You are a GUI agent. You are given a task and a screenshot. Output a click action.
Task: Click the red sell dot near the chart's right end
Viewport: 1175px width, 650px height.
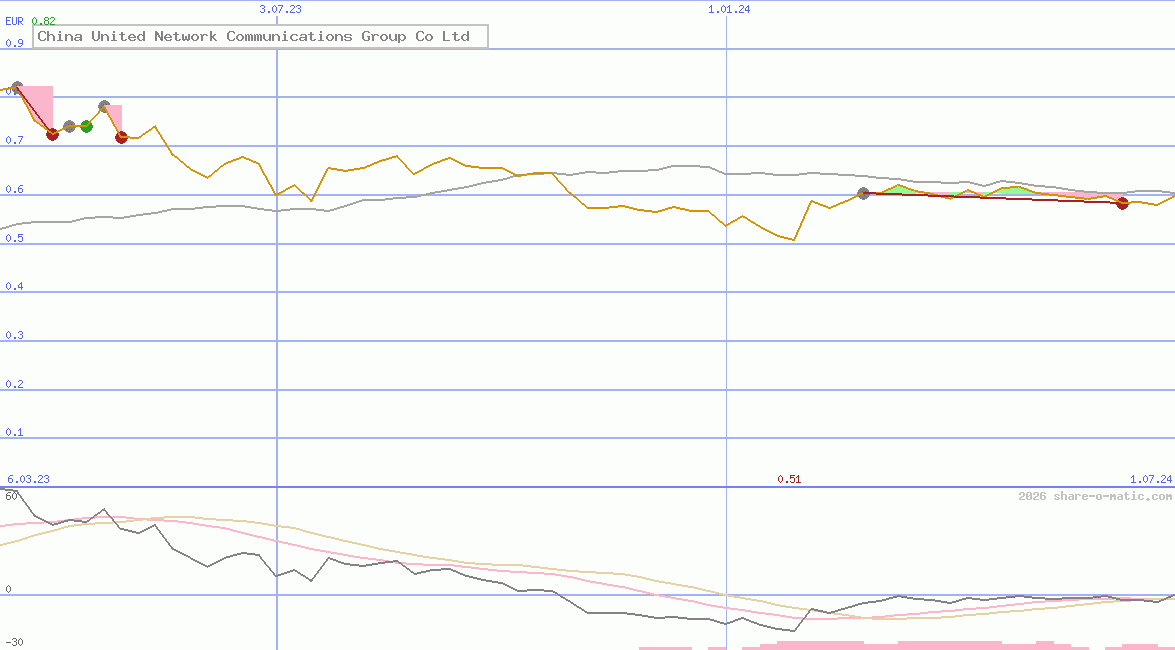point(1122,204)
